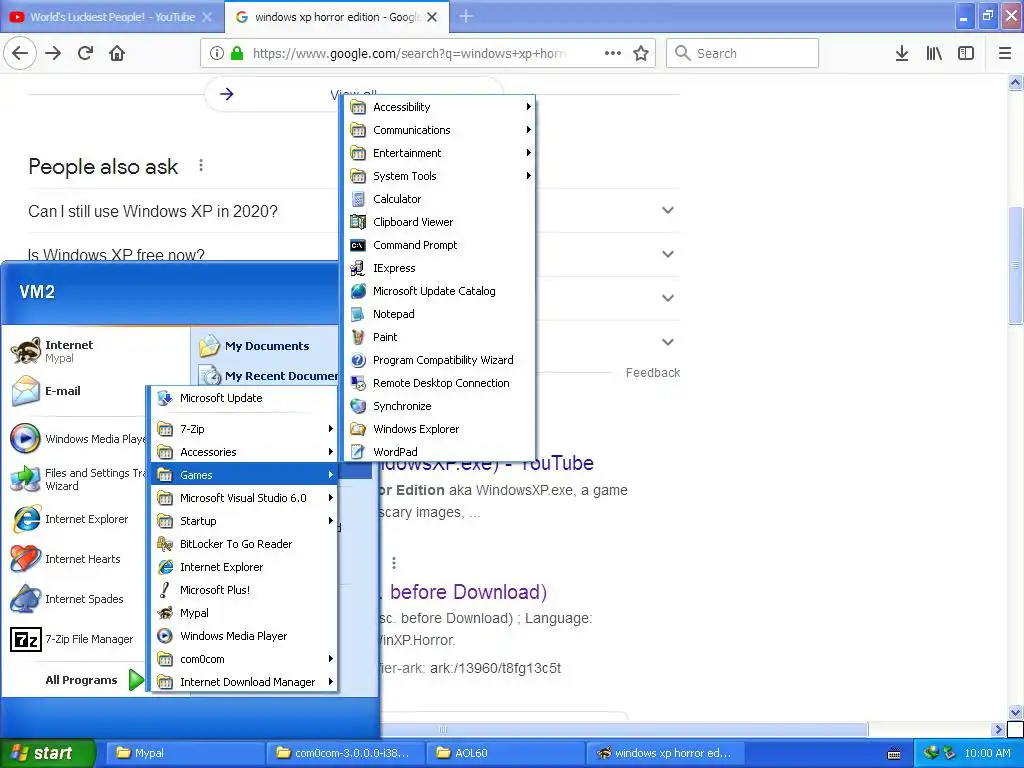The image size is (1024, 768).
Task: Open Command Prompt
Action: pos(439,245)
